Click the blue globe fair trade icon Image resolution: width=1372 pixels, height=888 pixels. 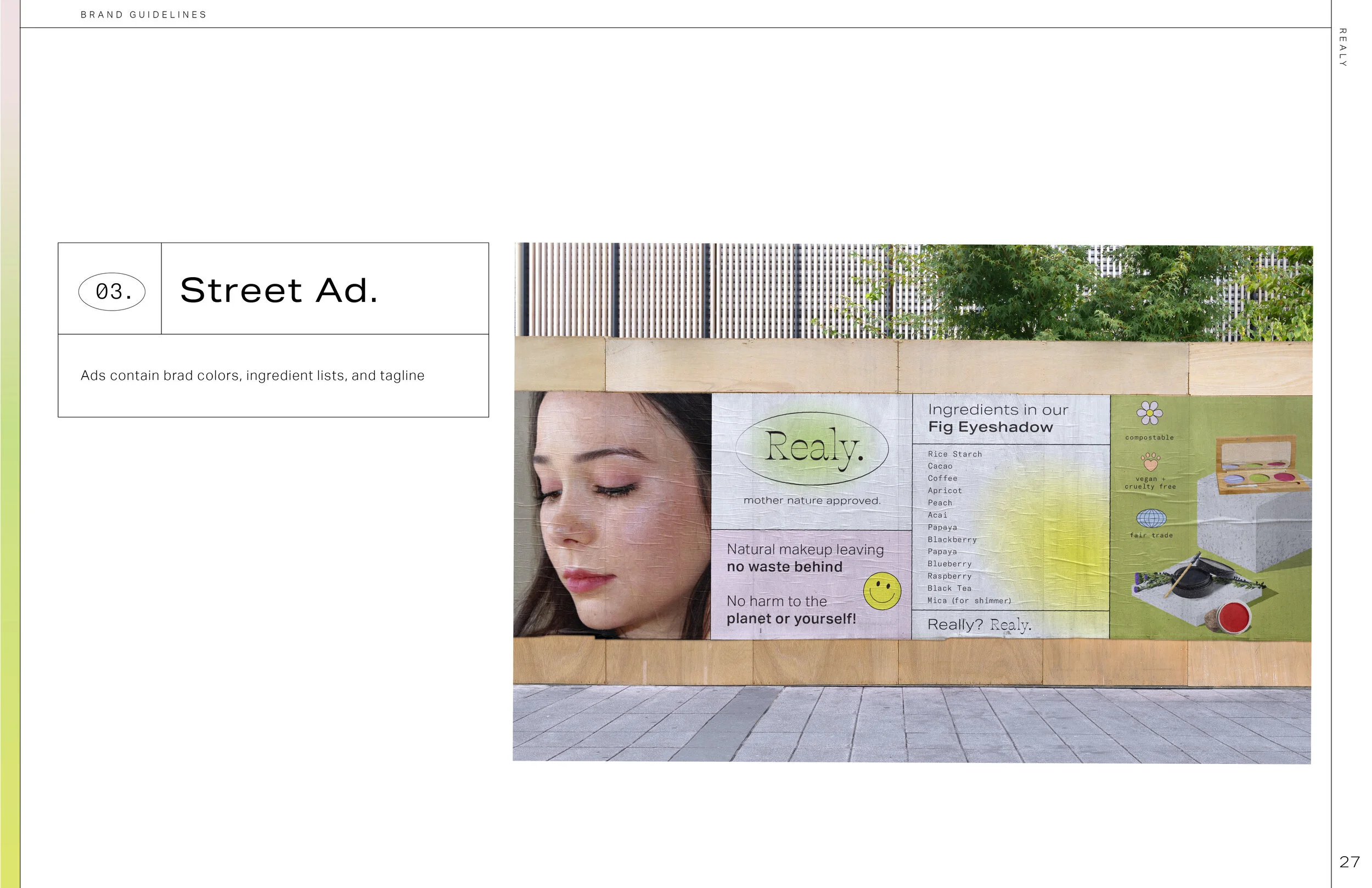1151,519
